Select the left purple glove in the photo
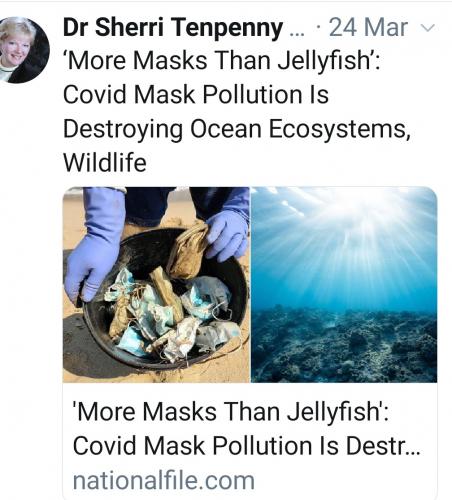This screenshot has width=452, height=500. [94, 247]
